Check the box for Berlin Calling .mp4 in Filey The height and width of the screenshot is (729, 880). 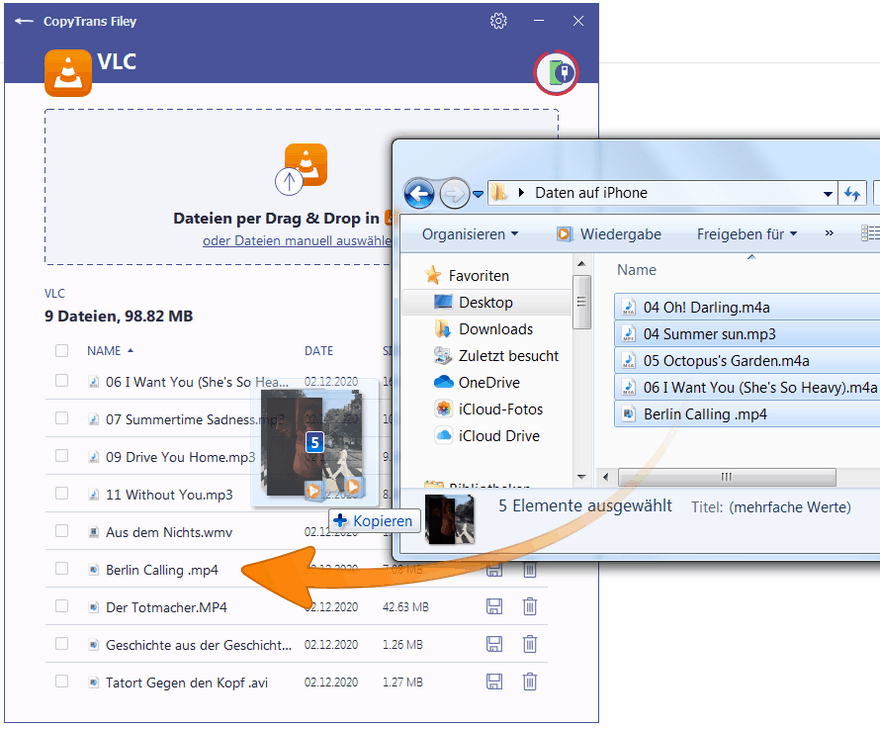click(62, 568)
